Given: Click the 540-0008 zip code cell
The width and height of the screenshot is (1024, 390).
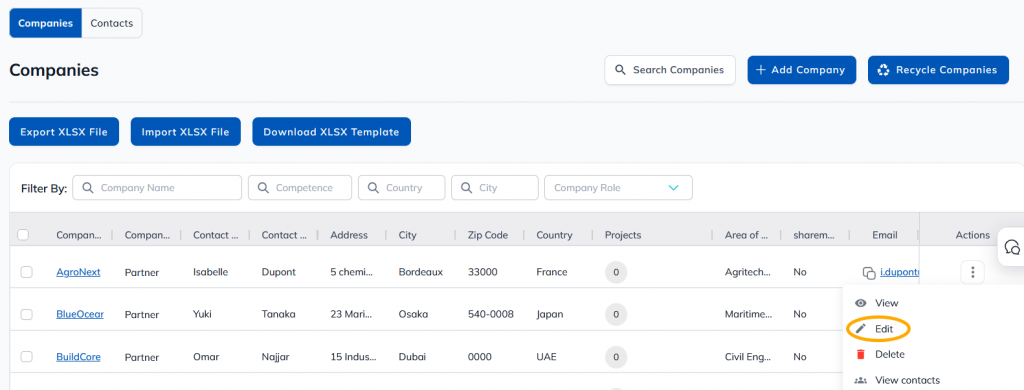Looking at the screenshot, I should click(x=491, y=314).
